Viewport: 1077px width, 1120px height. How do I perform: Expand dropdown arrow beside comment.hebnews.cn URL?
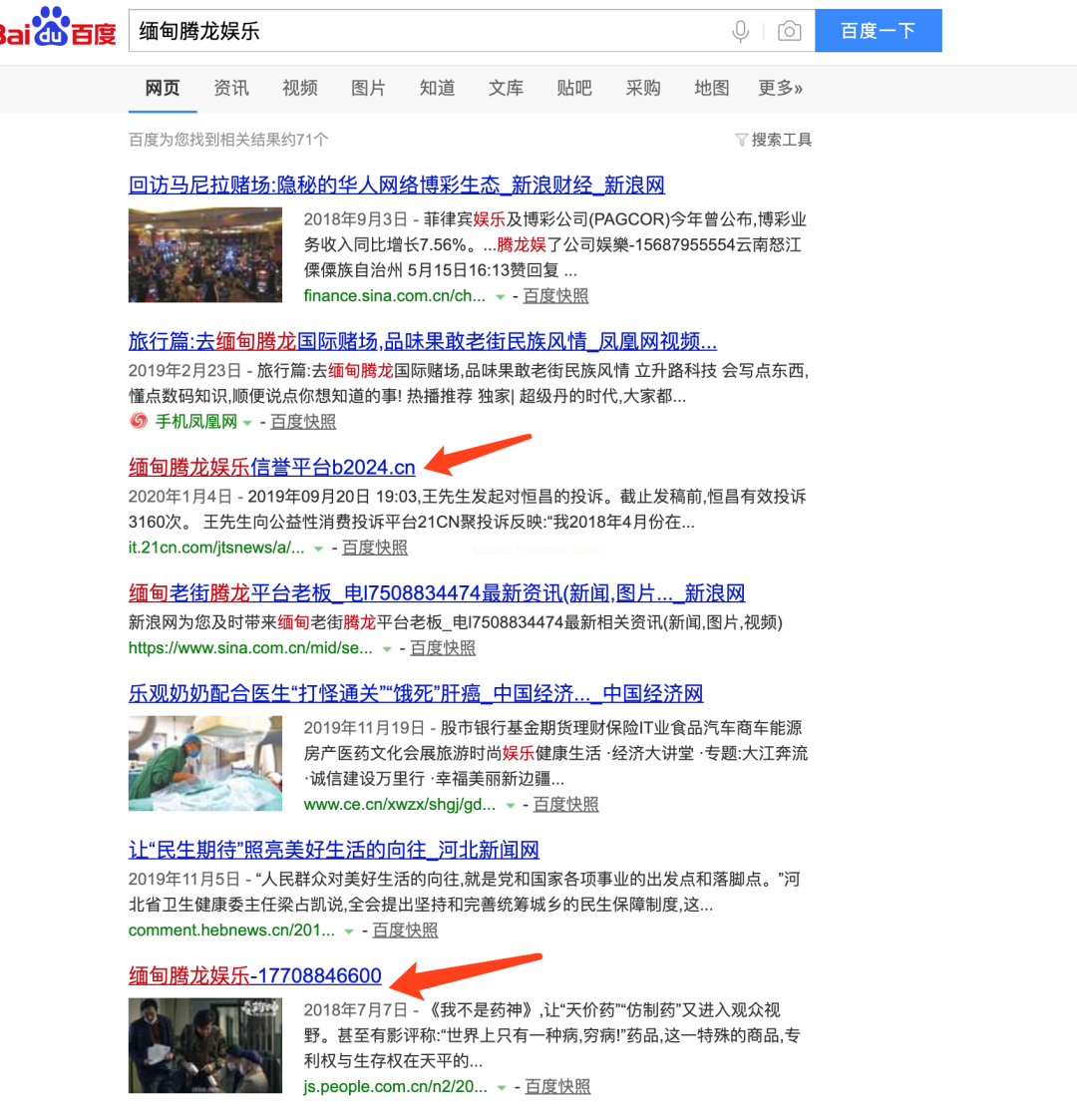point(349,931)
